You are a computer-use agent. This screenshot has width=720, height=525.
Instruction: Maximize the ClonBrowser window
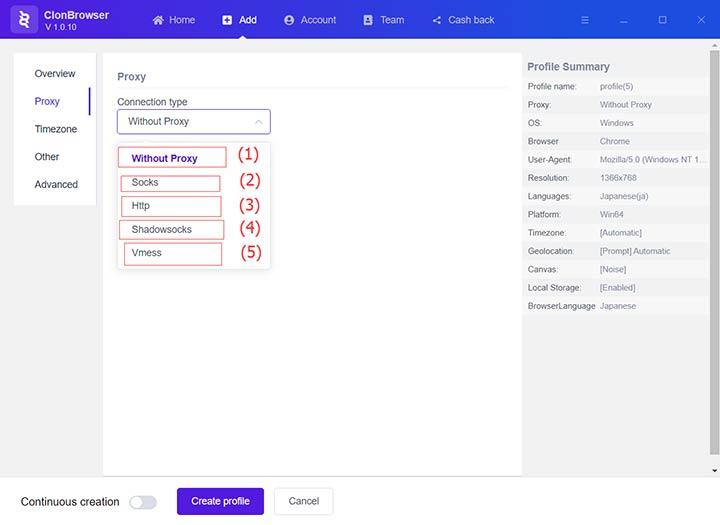(662, 20)
